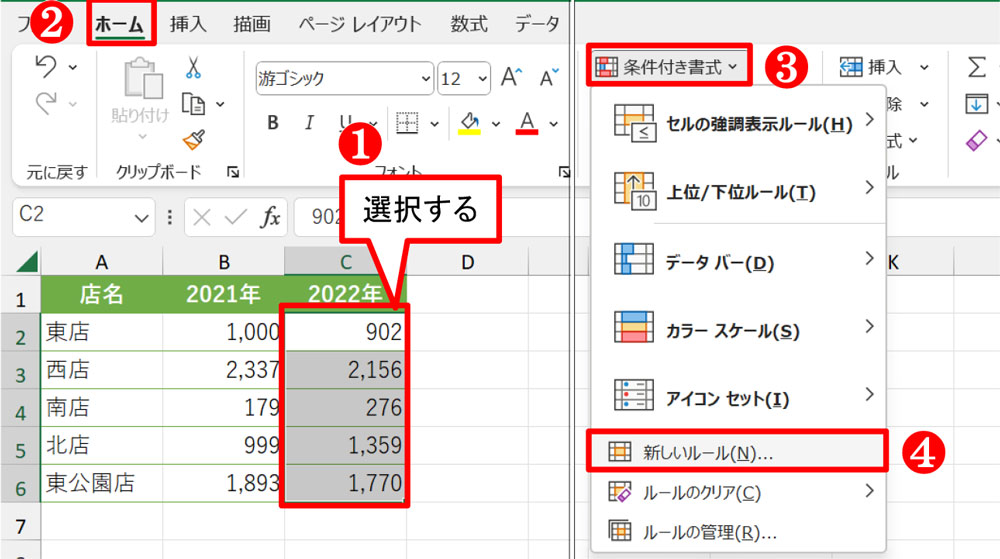The image size is (1000, 559).
Task: Open the Undo history dropdown arrow
Action: [x=73, y=67]
